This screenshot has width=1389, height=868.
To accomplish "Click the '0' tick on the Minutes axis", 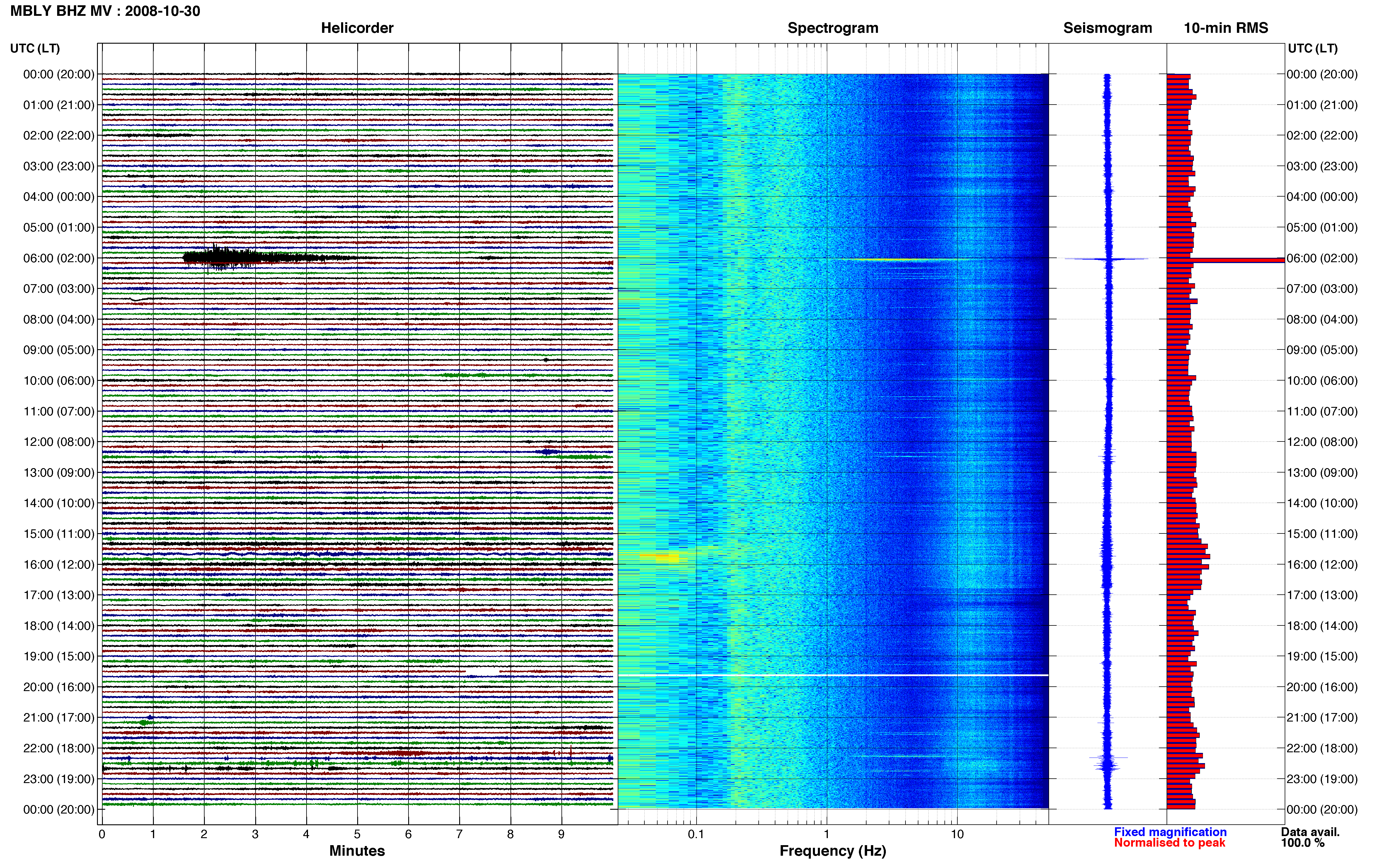I will (102, 834).
